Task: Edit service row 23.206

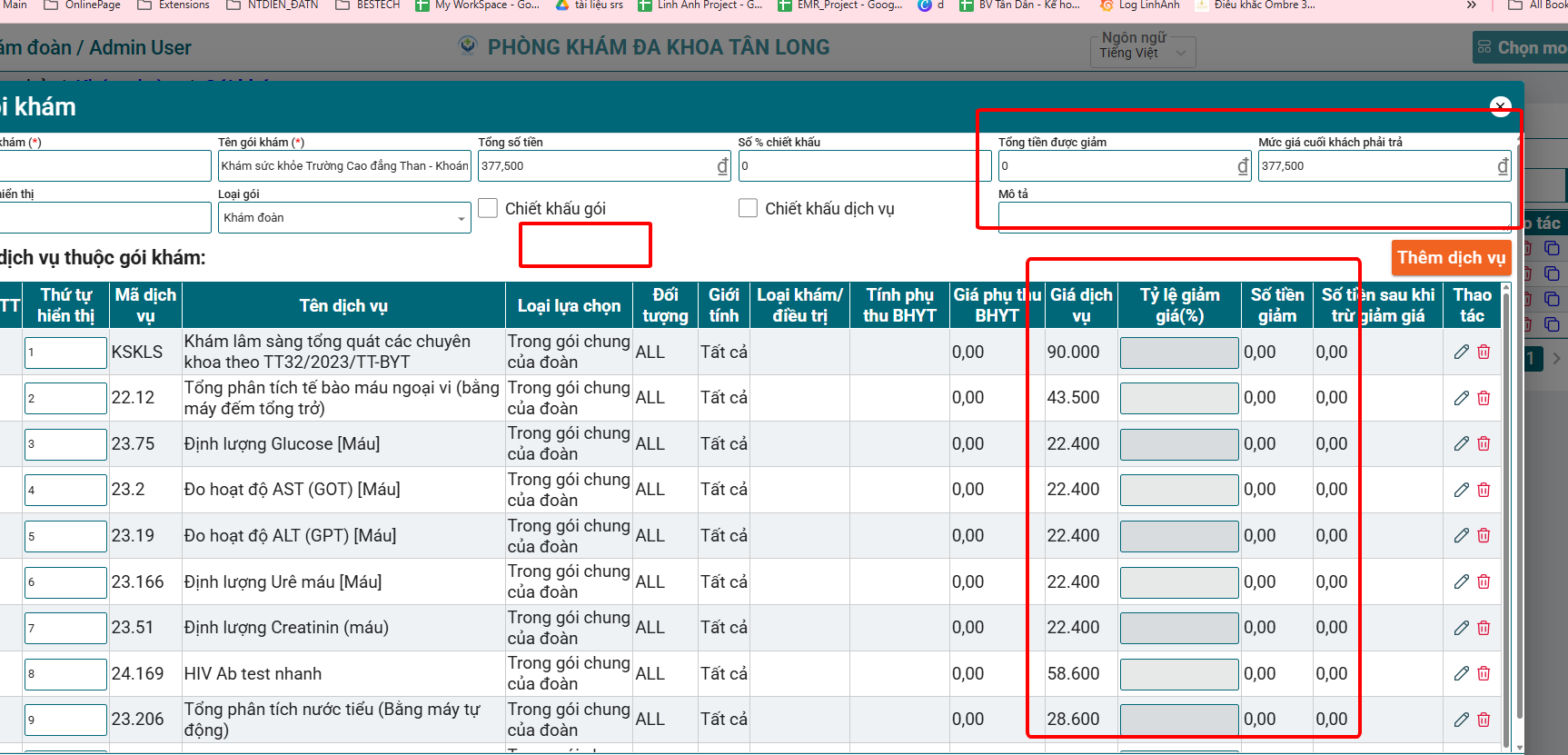Action: pos(1461,720)
